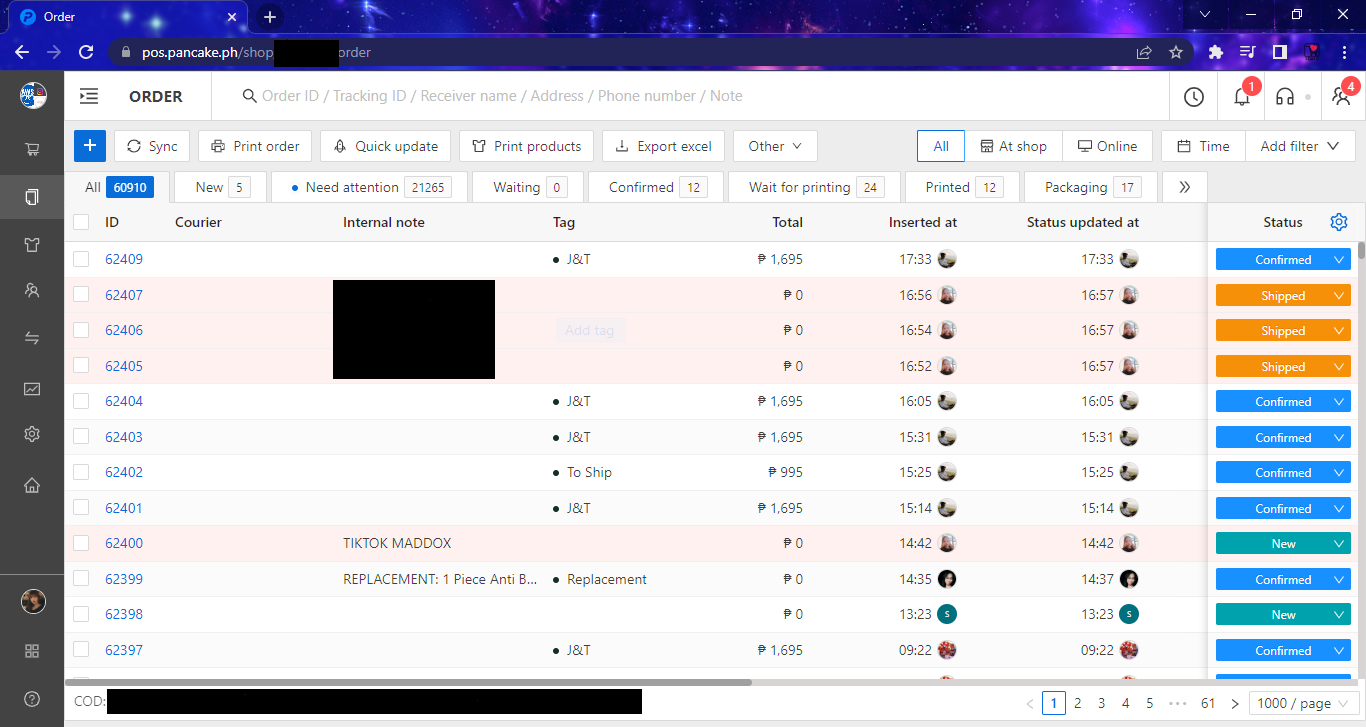1366x727 pixels.
Task: Click the Time filter button
Action: pos(1203,146)
